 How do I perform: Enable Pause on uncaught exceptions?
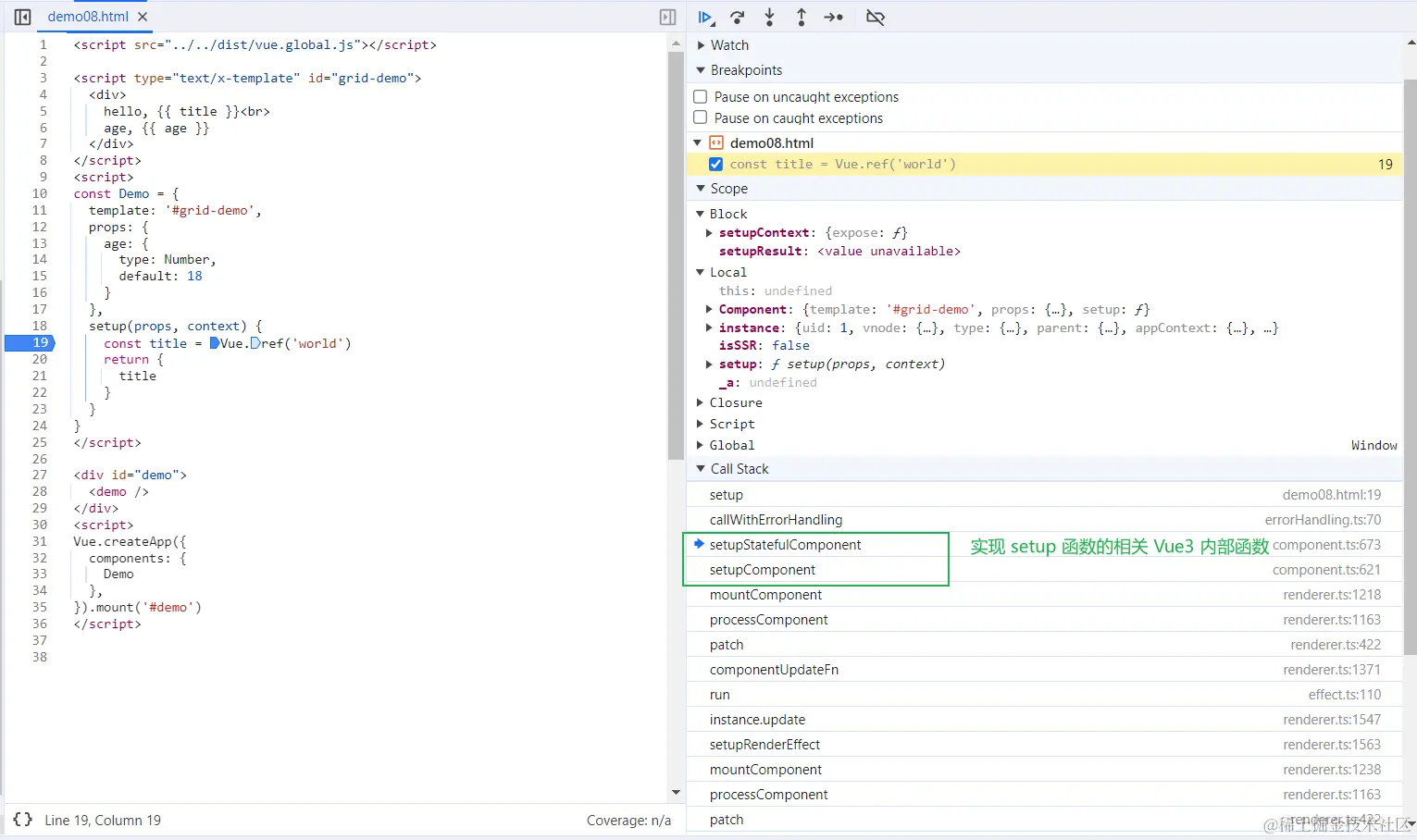pos(701,96)
